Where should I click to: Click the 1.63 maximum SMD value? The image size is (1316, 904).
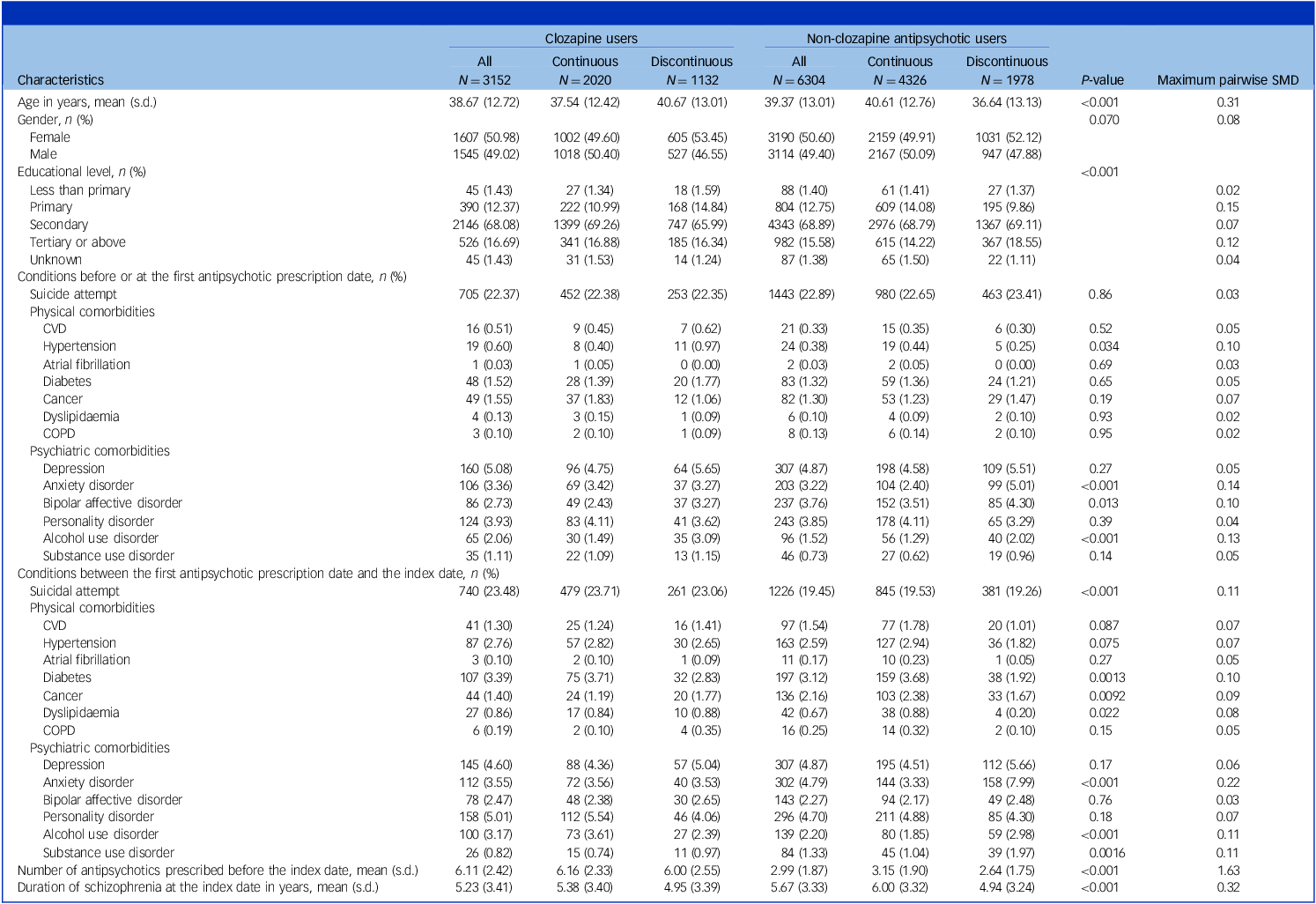[1227, 871]
